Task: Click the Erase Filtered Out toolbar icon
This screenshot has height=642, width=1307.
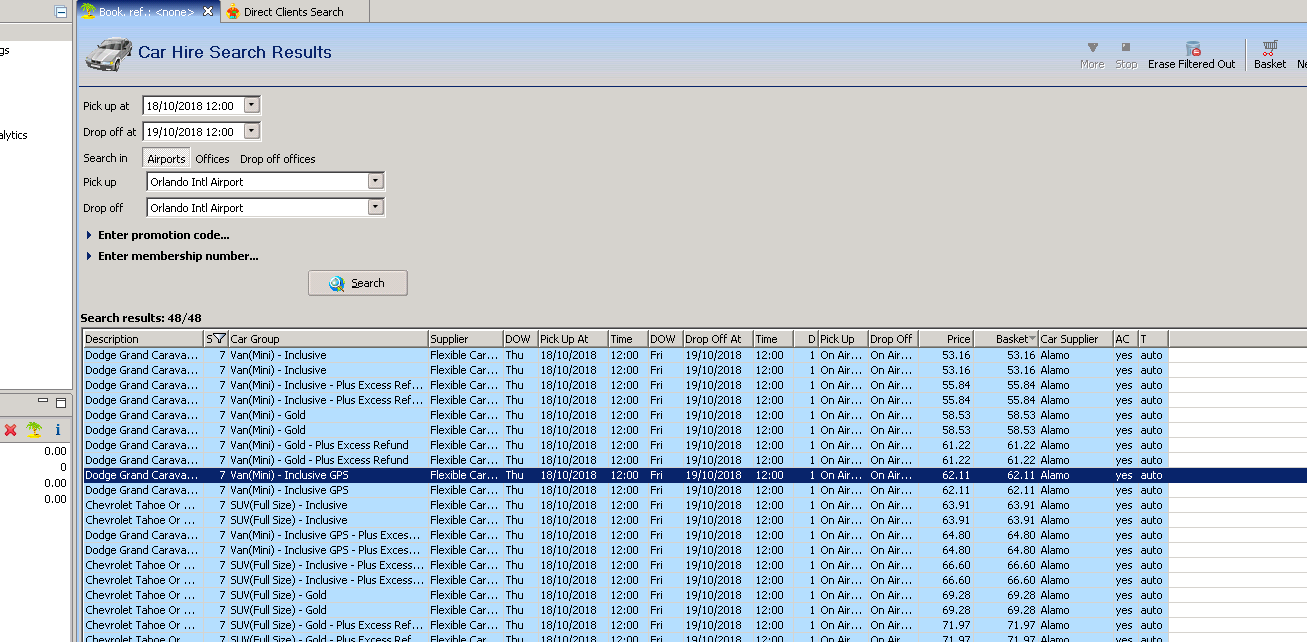Action: pyautogui.click(x=1192, y=48)
